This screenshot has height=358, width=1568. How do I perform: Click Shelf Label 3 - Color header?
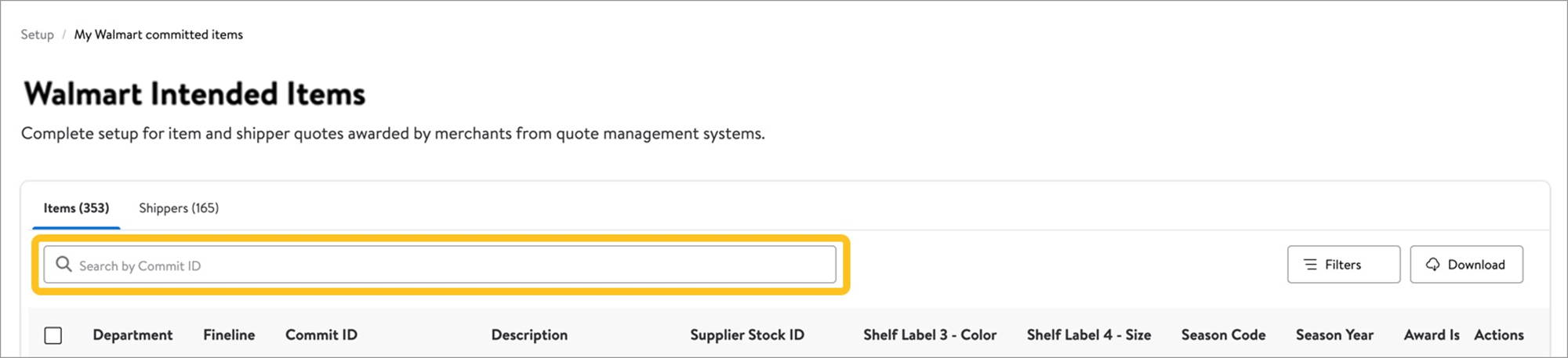930,334
